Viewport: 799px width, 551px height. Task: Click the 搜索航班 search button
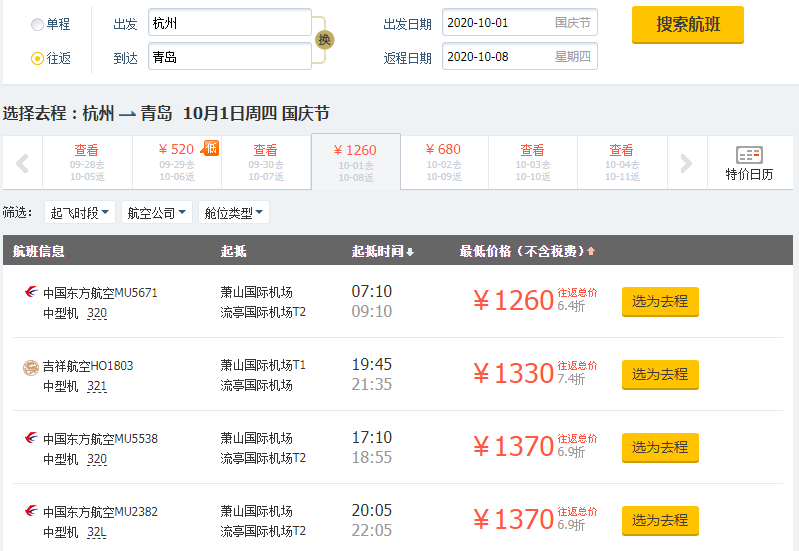(687, 25)
